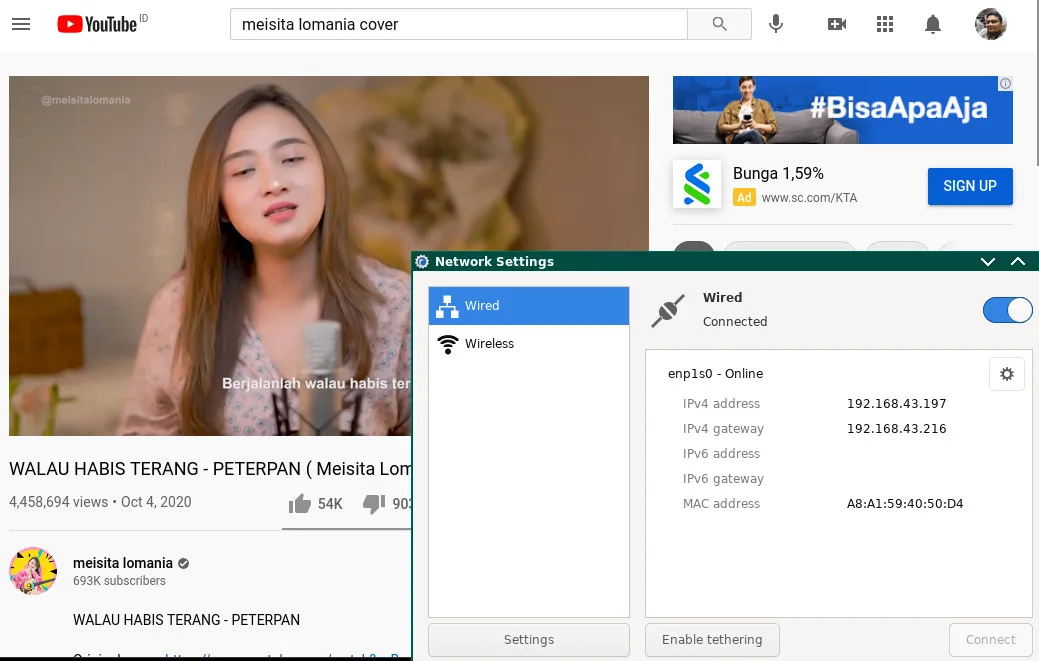This screenshot has height=661, width=1039.
Task: Click the SIGN UP ad button
Action: pyautogui.click(x=970, y=186)
